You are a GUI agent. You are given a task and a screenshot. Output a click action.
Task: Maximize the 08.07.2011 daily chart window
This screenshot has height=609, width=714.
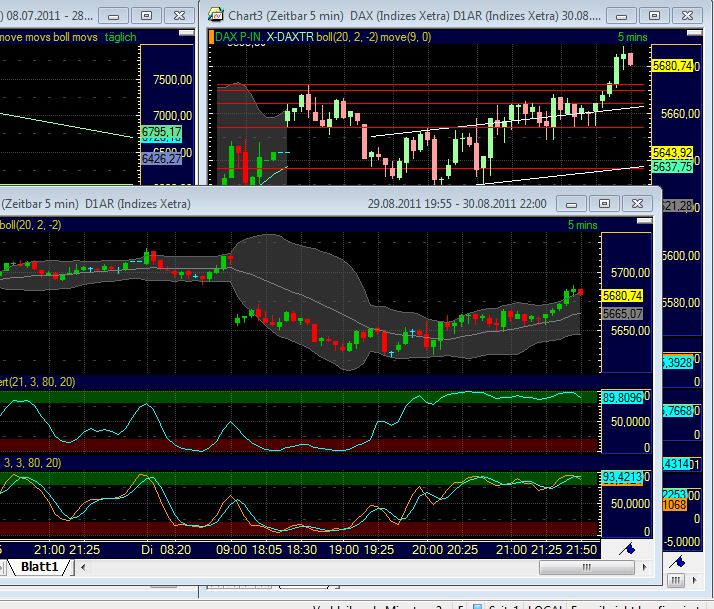pyautogui.click(x=146, y=16)
